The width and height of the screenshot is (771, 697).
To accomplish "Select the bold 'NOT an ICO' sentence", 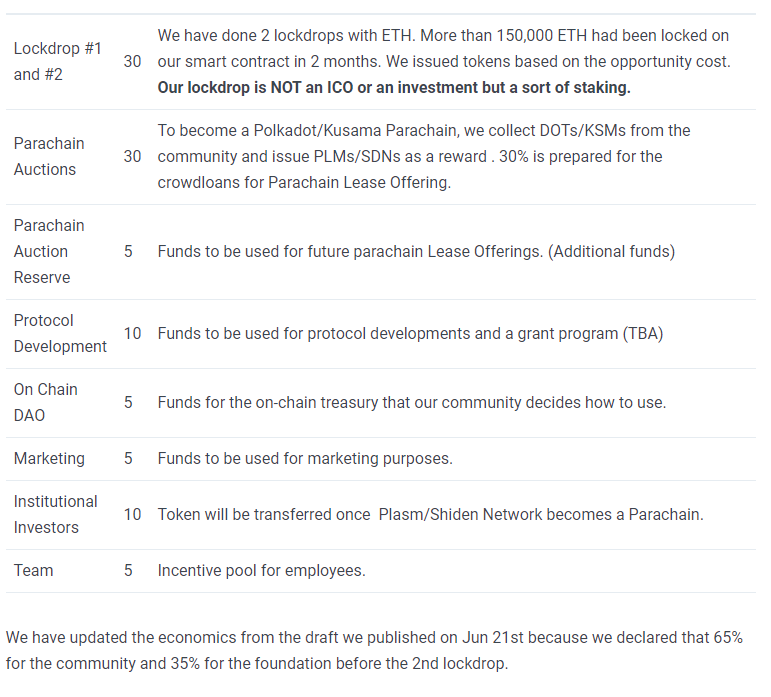I will tap(394, 87).
